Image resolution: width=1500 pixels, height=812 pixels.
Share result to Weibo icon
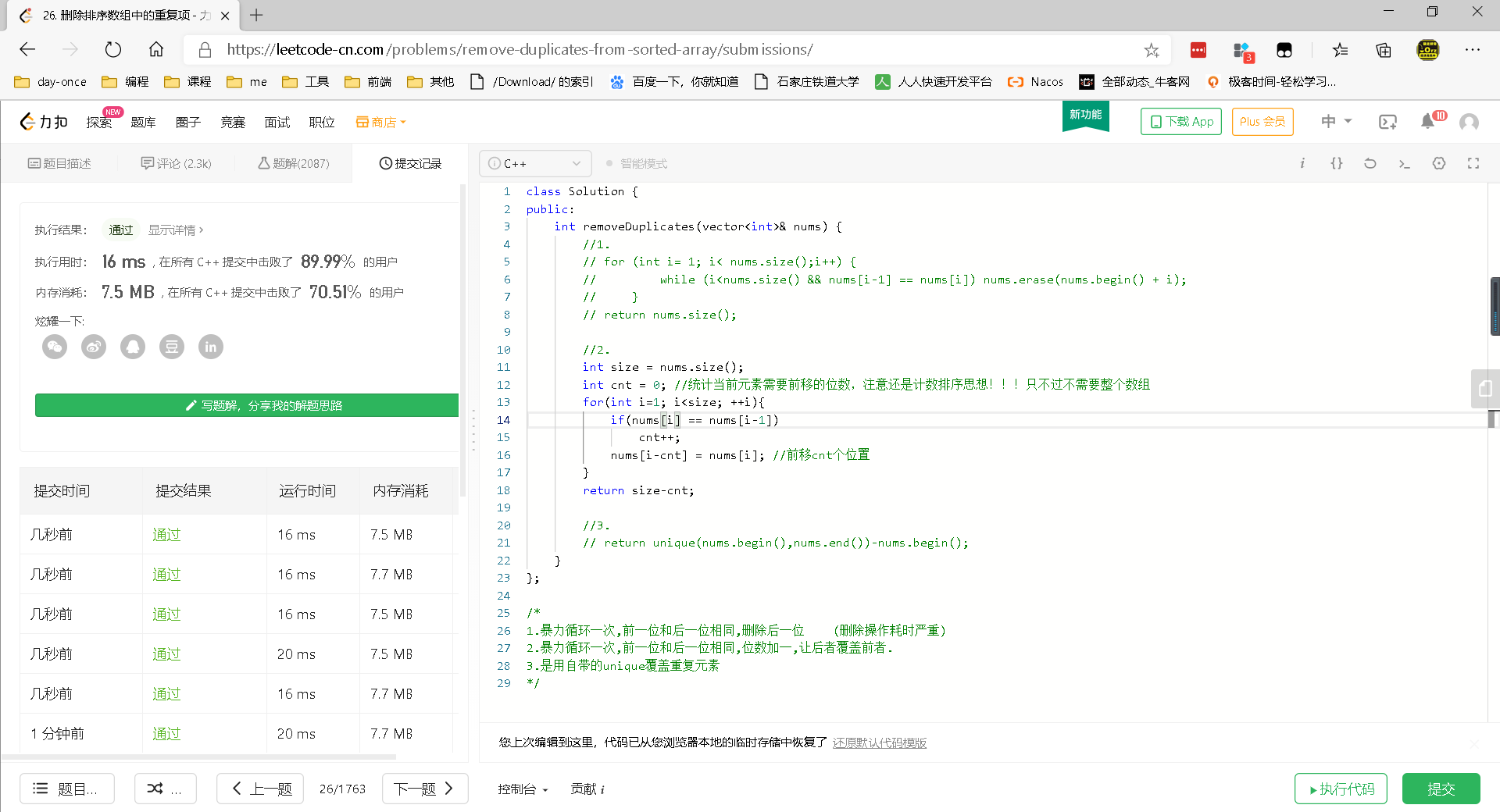coord(94,347)
